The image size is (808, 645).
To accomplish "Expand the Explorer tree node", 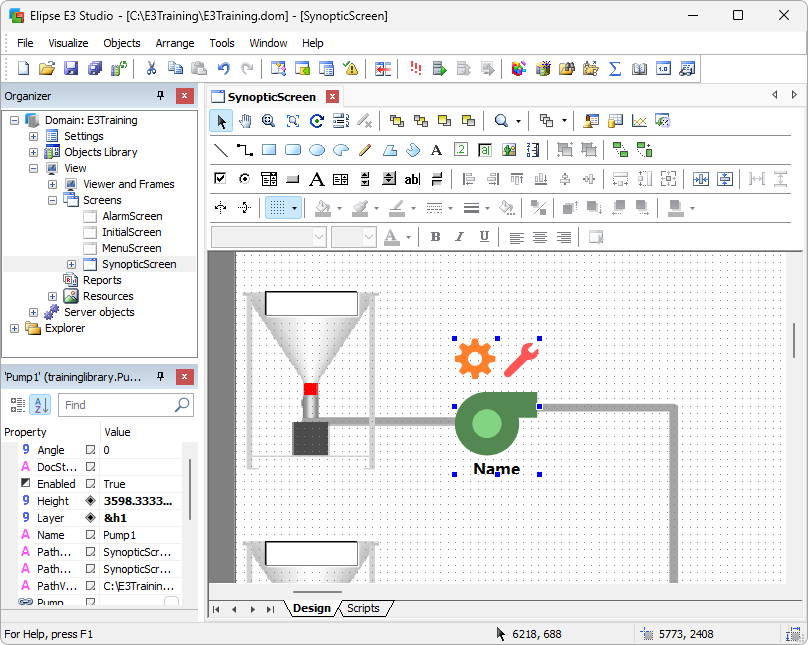I will click(x=14, y=328).
